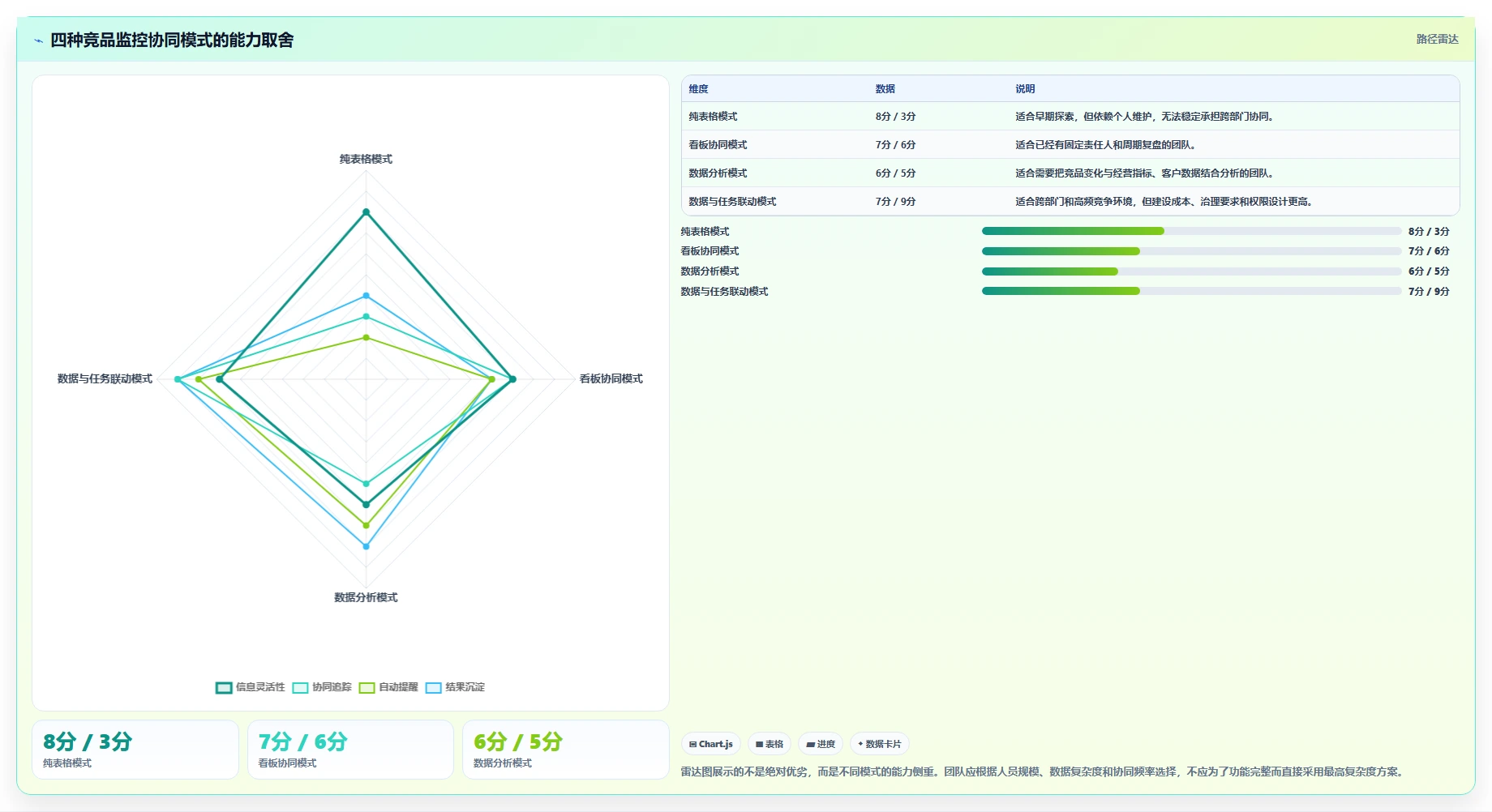Click the dark-teal data point on 纯表格模式 axis

tap(366, 212)
